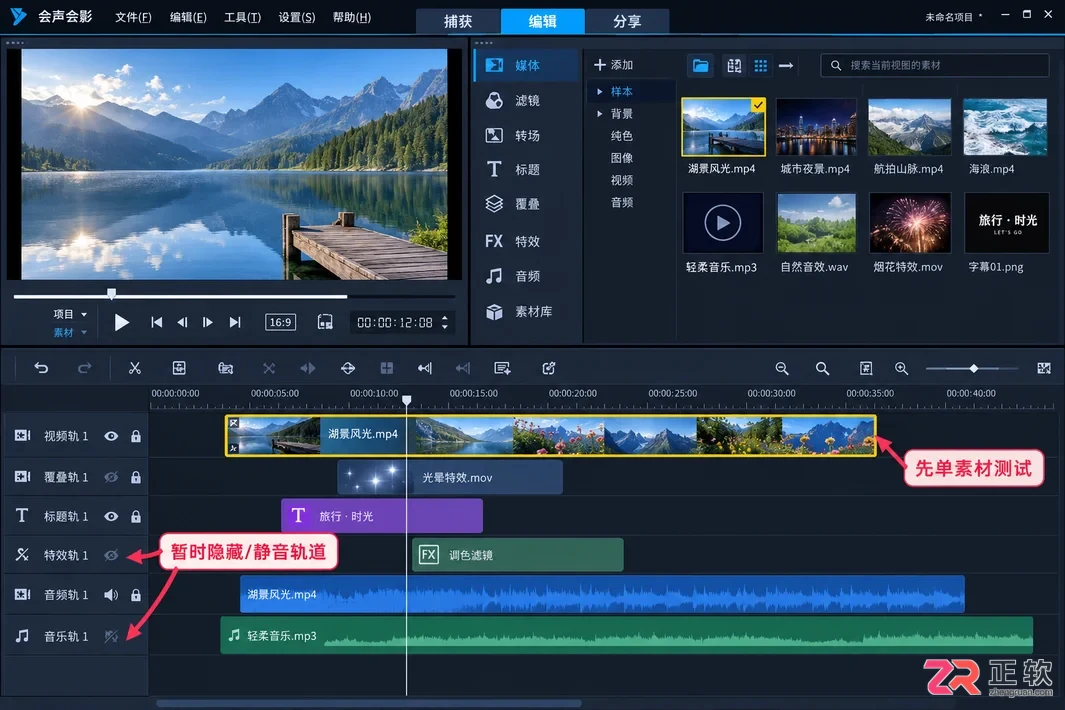
Task: Mute the 音频轨 1 speaker icon
Action: [x=111, y=595]
